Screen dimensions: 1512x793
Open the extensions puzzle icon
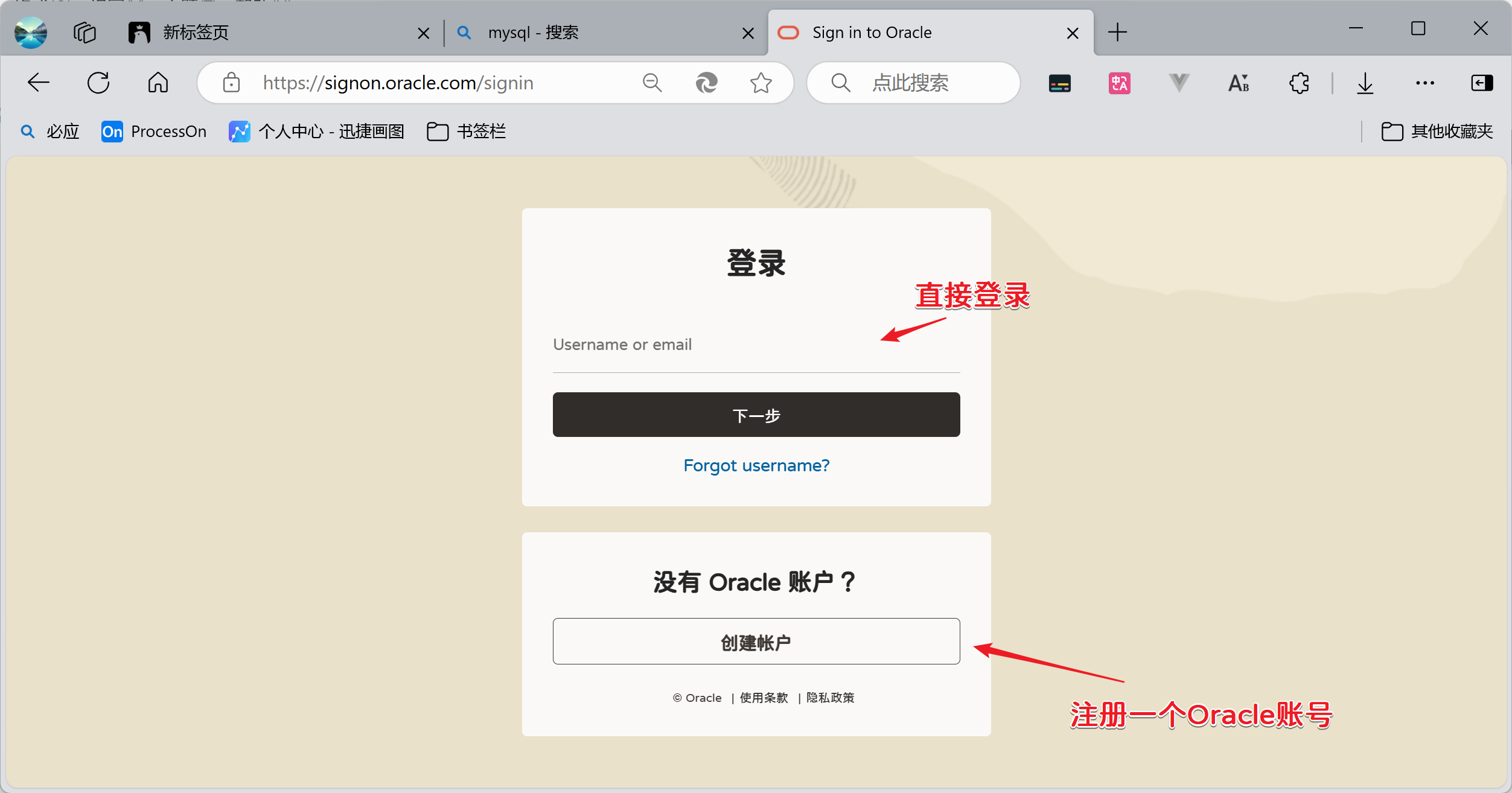coord(1299,83)
